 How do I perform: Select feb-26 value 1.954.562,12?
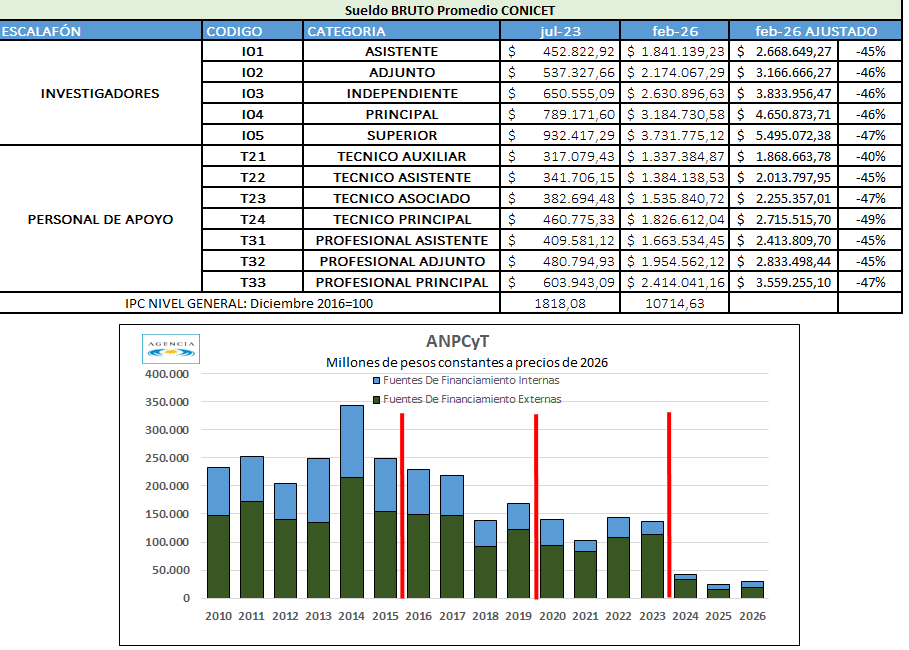click(x=675, y=262)
